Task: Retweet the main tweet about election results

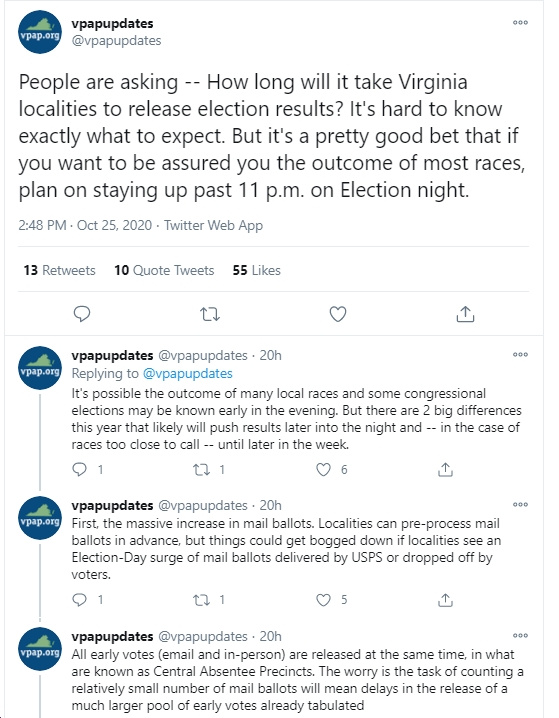Action: pos(210,314)
